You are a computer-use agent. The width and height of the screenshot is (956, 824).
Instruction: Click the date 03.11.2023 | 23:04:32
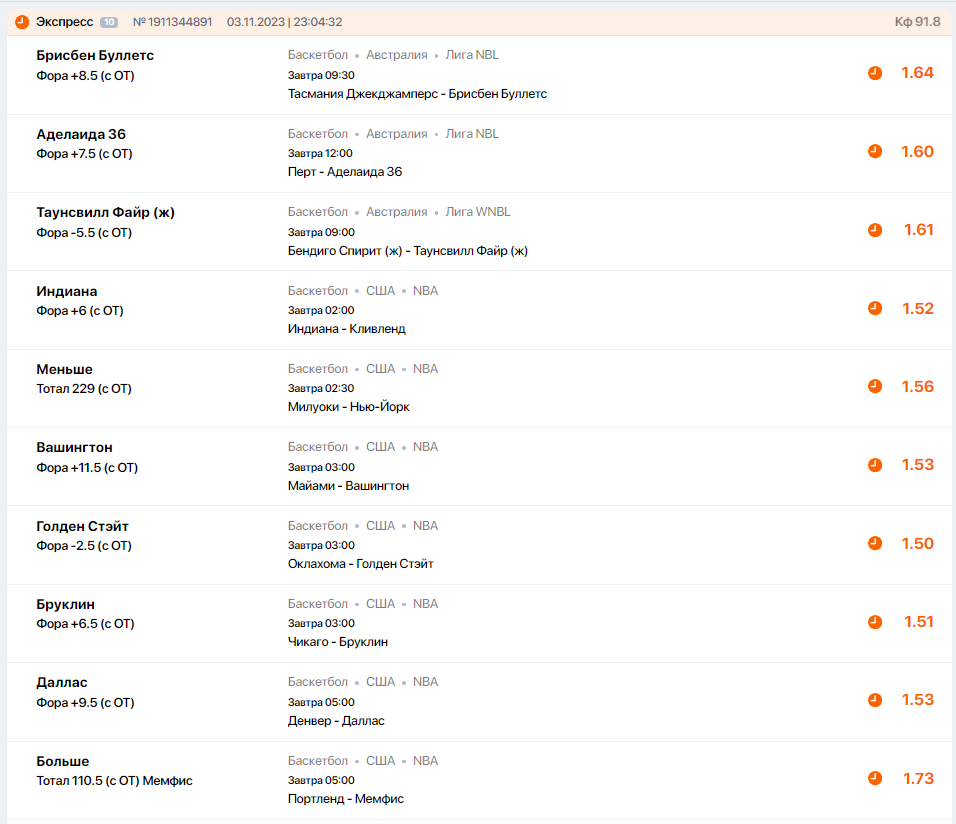tap(285, 22)
